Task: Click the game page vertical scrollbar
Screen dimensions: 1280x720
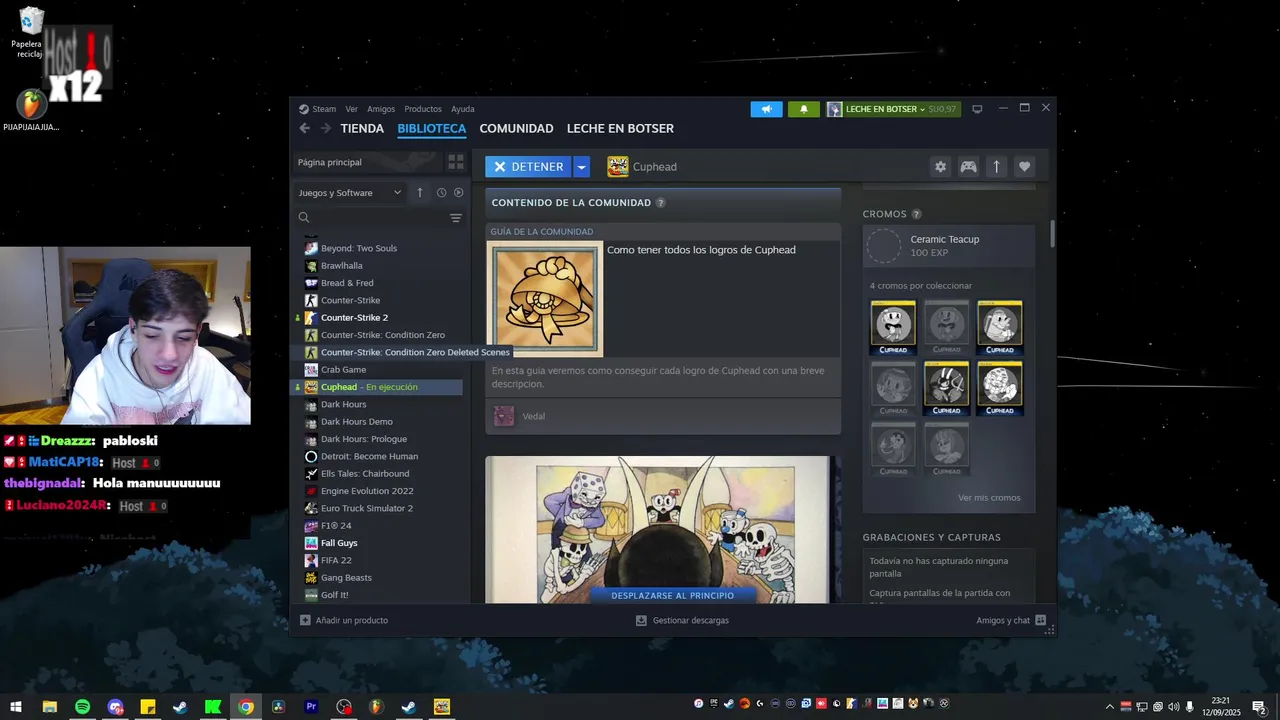Action: click(1052, 234)
